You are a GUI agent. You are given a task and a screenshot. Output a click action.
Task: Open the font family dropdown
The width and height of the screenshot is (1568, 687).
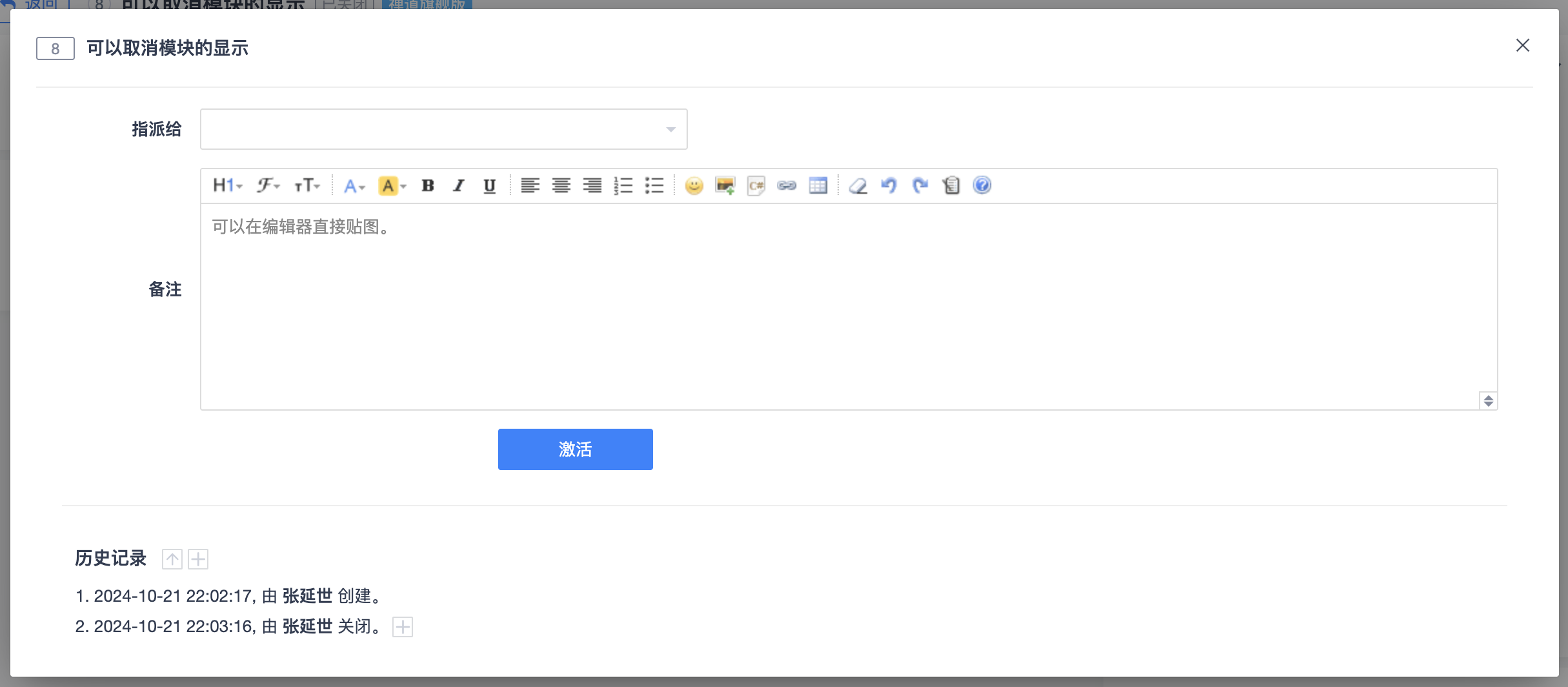268,186
